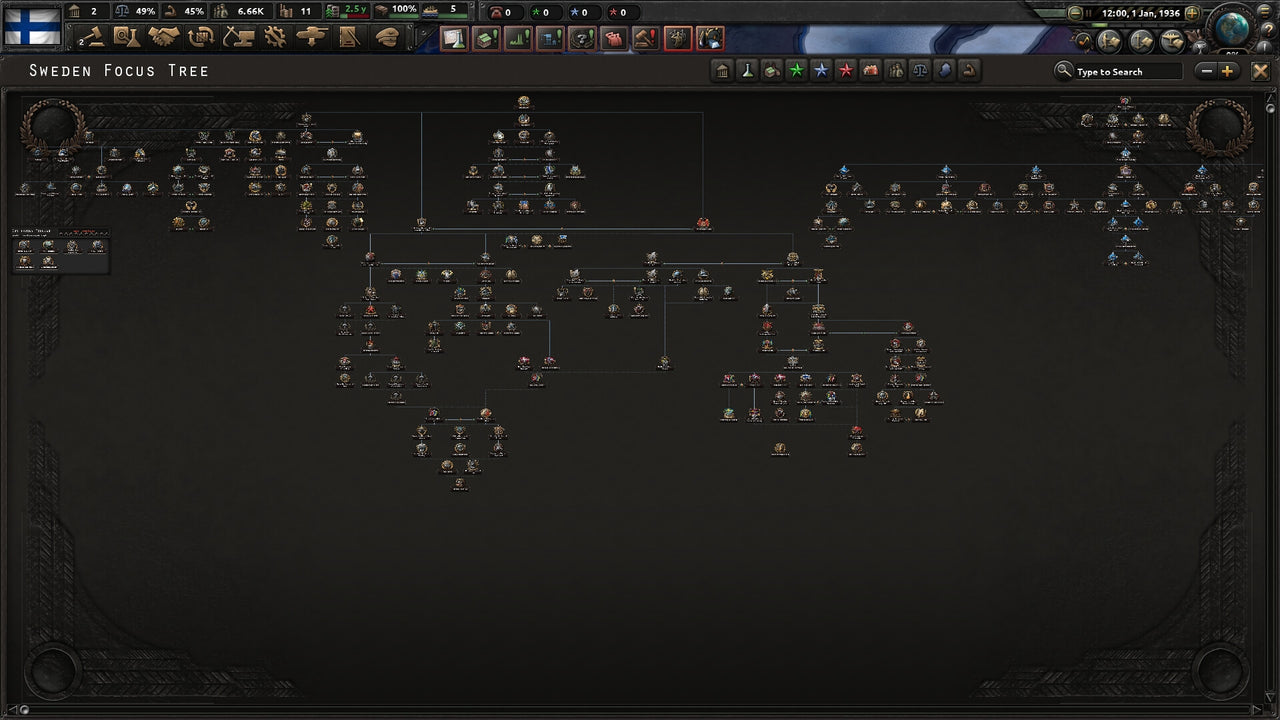Open the Officer Corps with the military cap icon

coord(386,35)
